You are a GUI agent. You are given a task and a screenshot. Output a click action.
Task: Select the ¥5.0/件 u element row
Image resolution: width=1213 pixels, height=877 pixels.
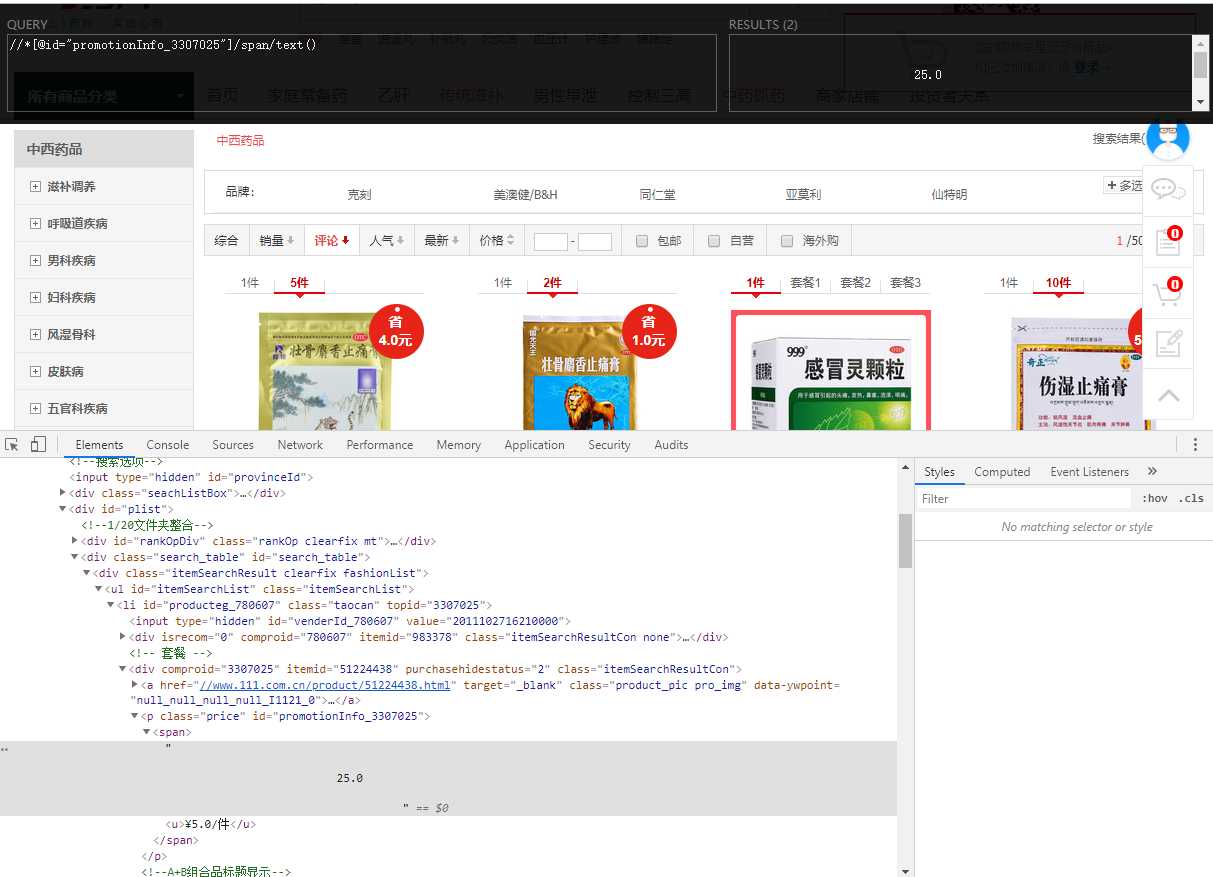click(x=210, y=824)
